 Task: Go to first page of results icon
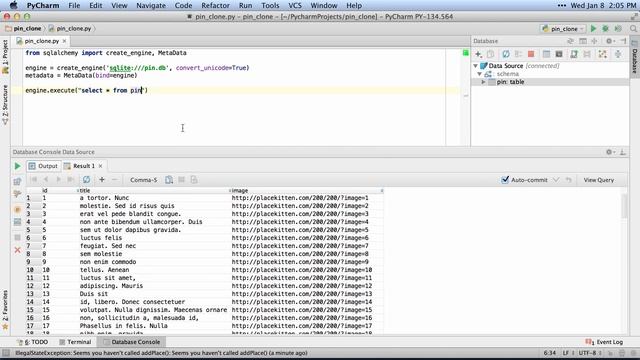click(x=33, y=180)
